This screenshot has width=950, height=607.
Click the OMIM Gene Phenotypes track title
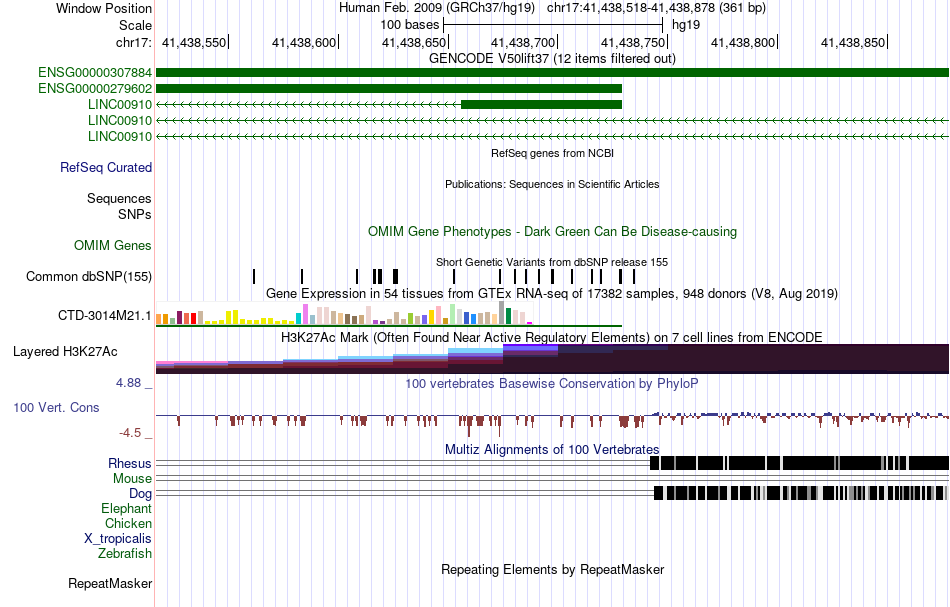(553, 231)
